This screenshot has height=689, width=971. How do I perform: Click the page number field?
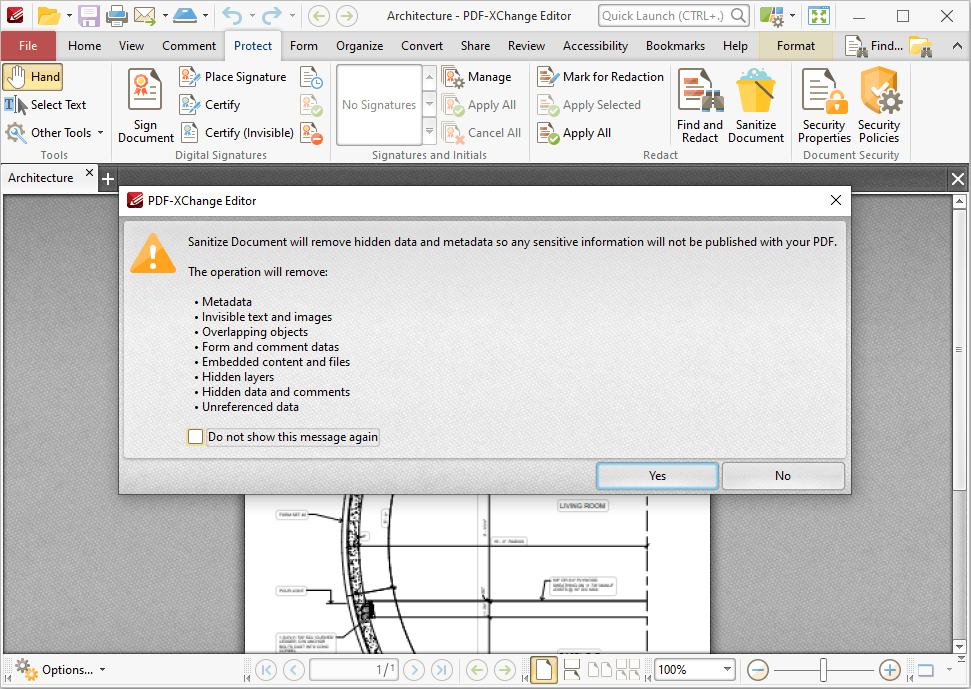tap(353, 670)
